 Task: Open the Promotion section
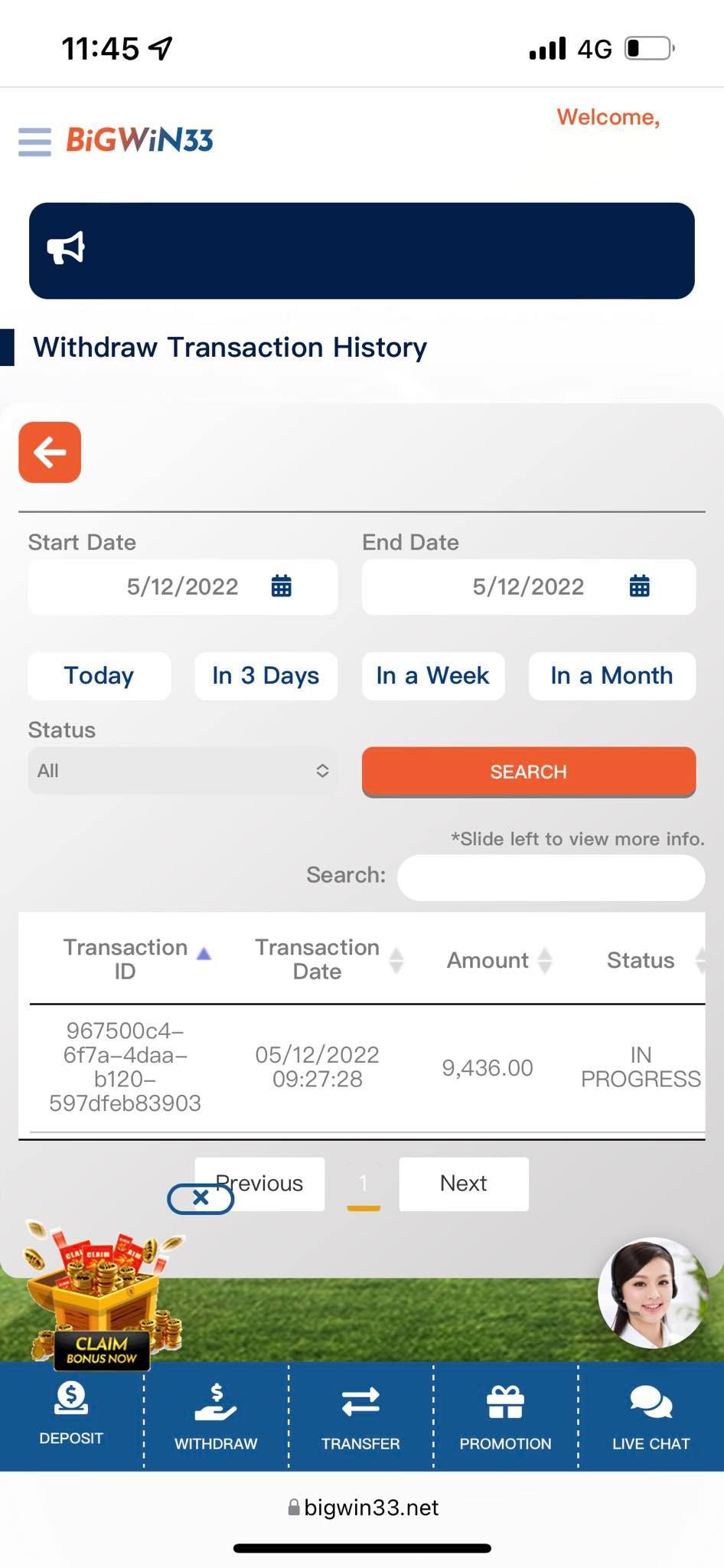505,1416
